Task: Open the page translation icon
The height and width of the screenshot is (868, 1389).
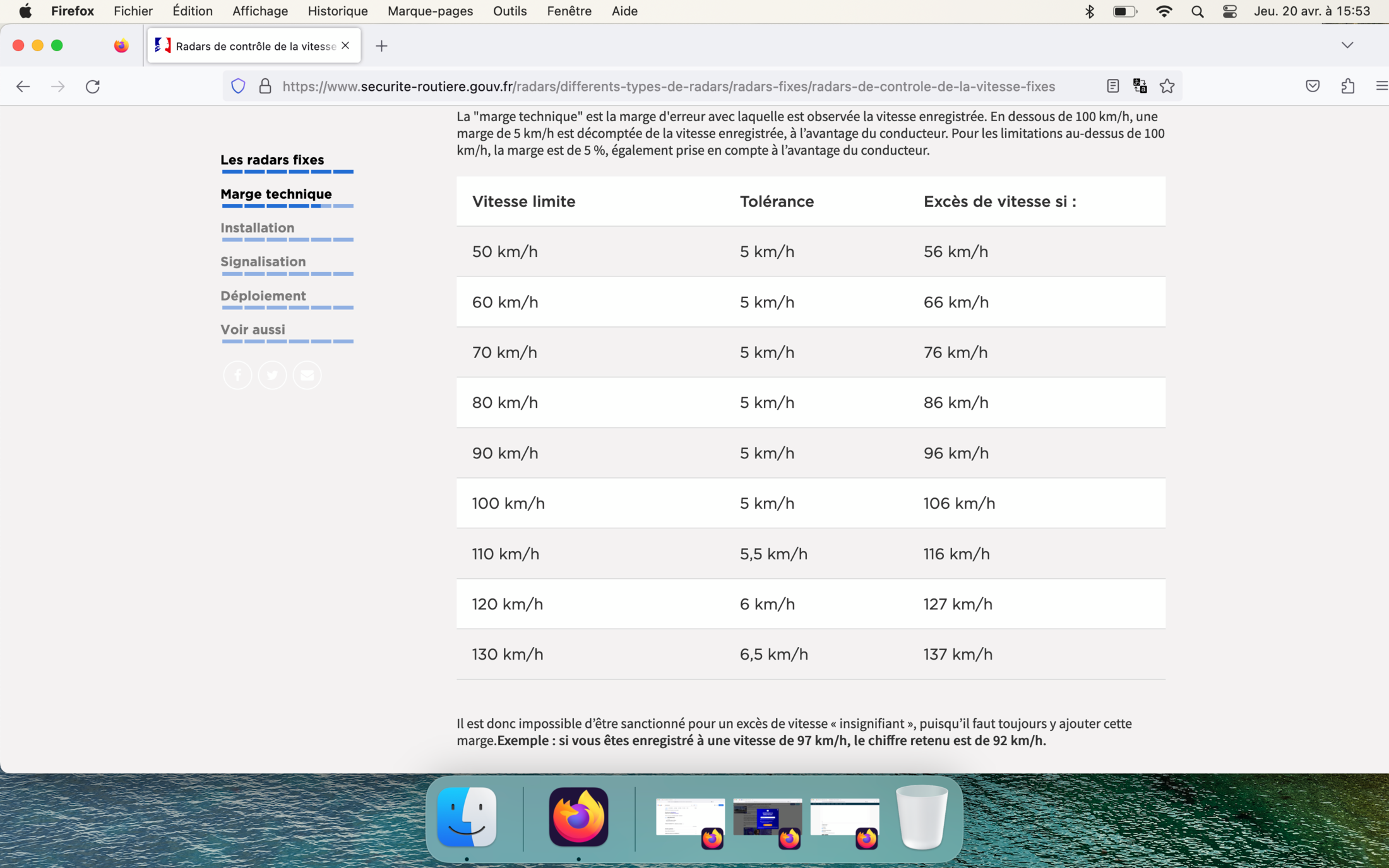Action: click(1140, 86)
